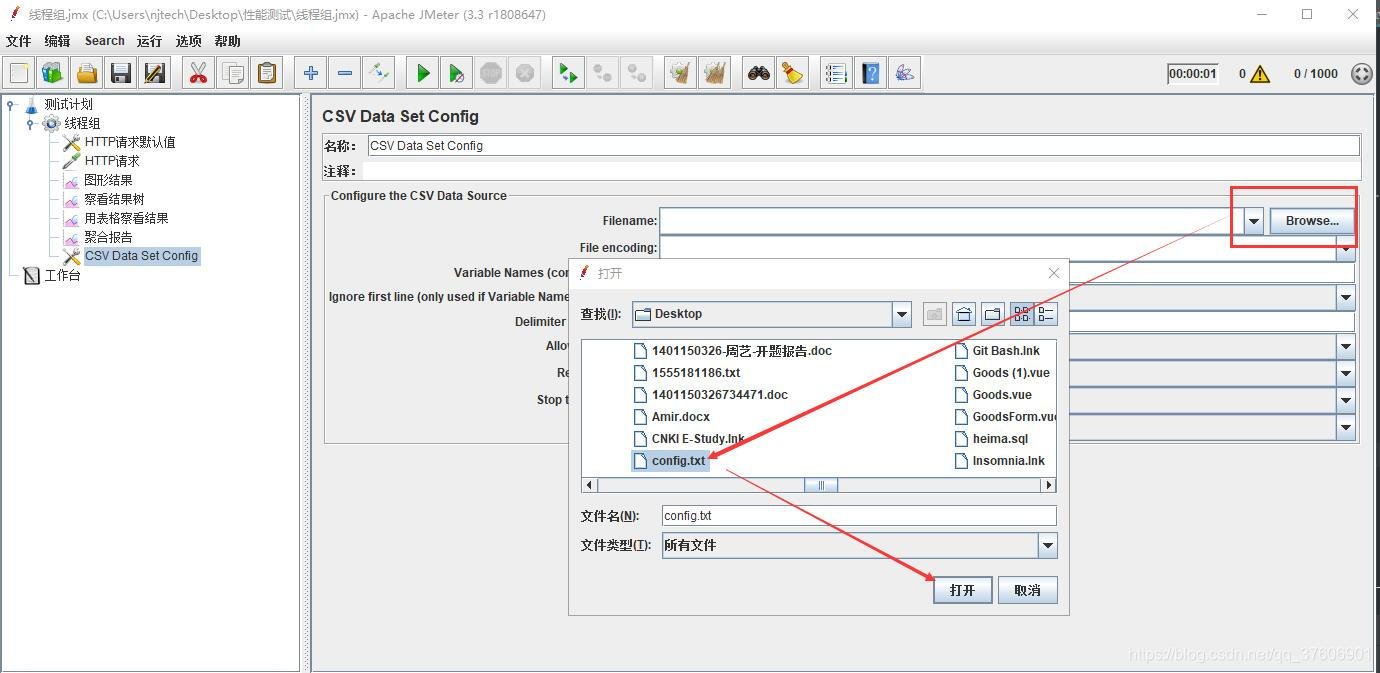Image resolution: width=1380 pixels, height=673 pixels.
Task: Select HTTP请求 in the tree
Action: click(111, 161)
